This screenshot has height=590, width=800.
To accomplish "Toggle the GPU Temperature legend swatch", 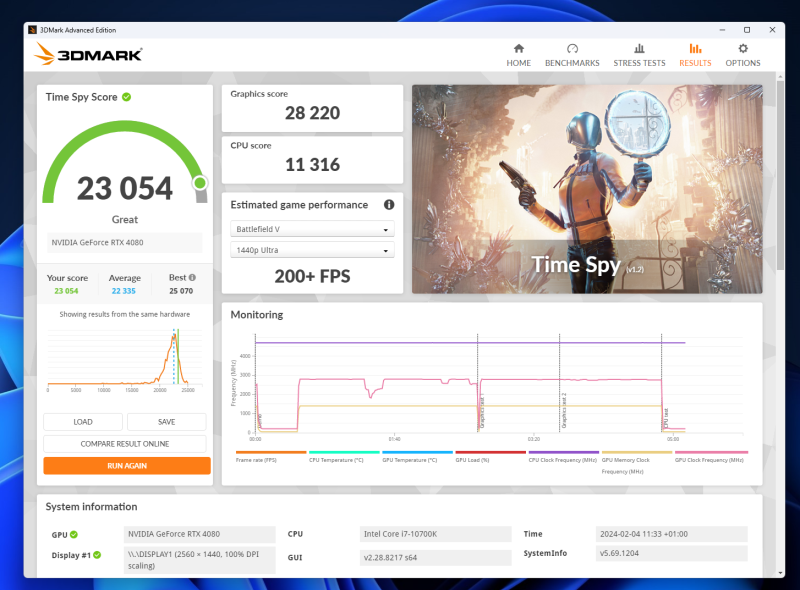I will [x=417, y=452].
